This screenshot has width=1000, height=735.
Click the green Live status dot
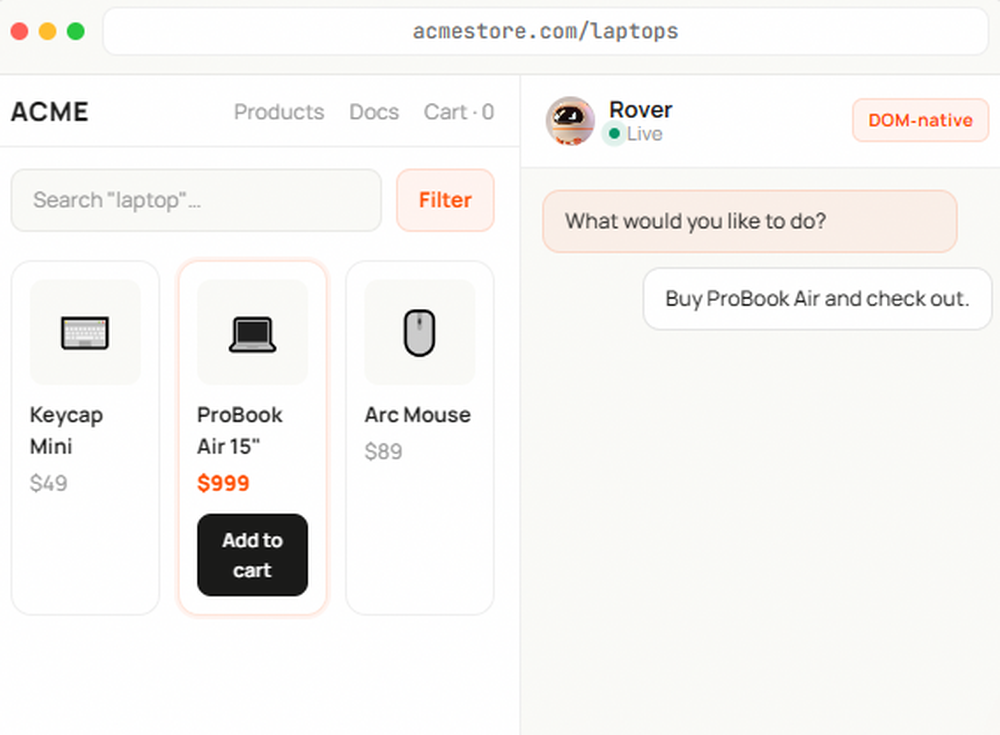[613, 134]
